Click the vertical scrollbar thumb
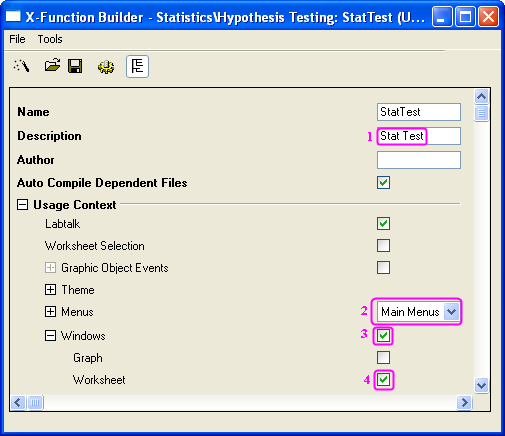Viewport: 505px width, 436px height. [481, 113]
